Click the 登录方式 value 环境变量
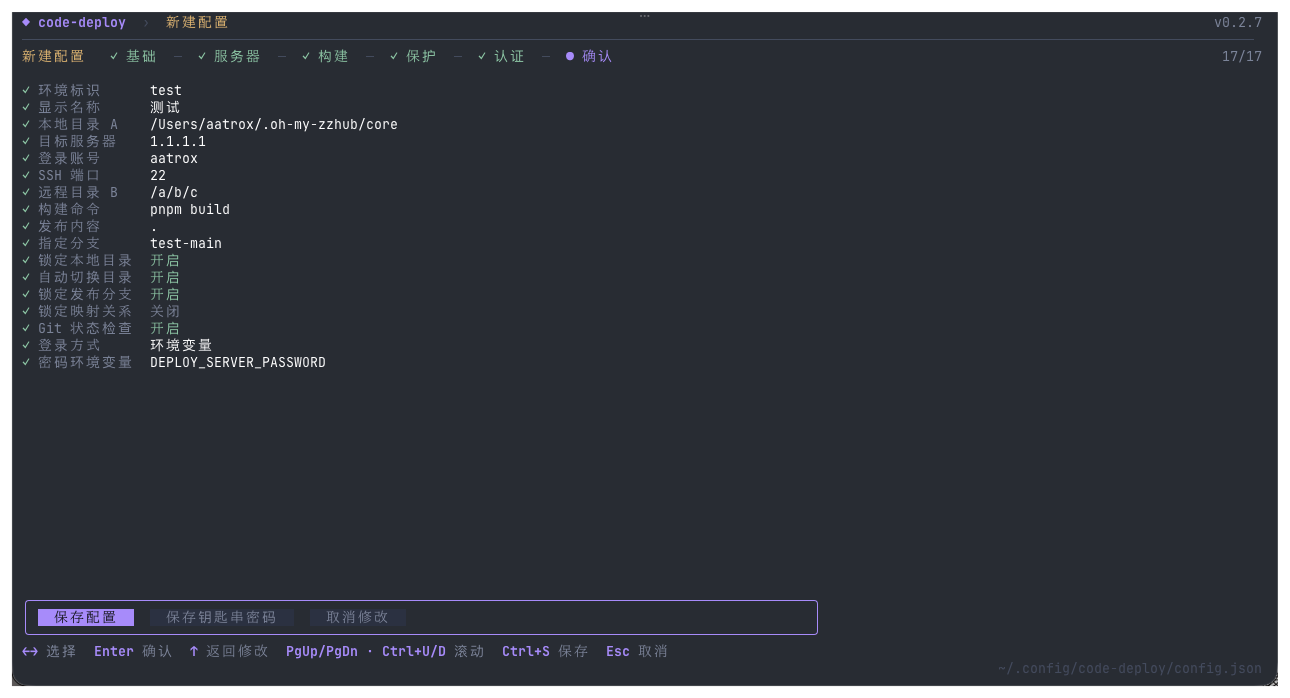The width and height of the screenshot is (1290, 698). click(181, 345)
